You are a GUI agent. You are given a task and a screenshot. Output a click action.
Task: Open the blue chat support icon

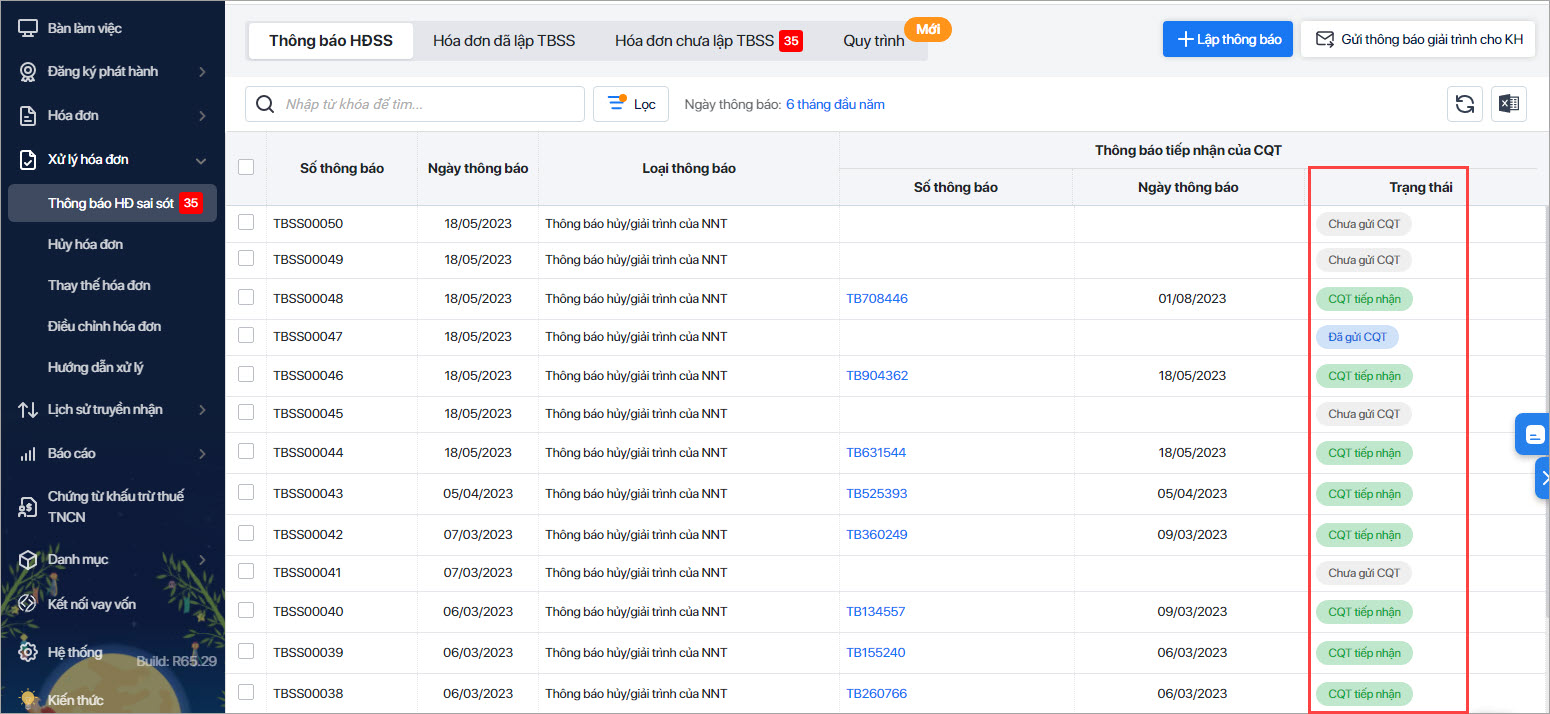1532,435
